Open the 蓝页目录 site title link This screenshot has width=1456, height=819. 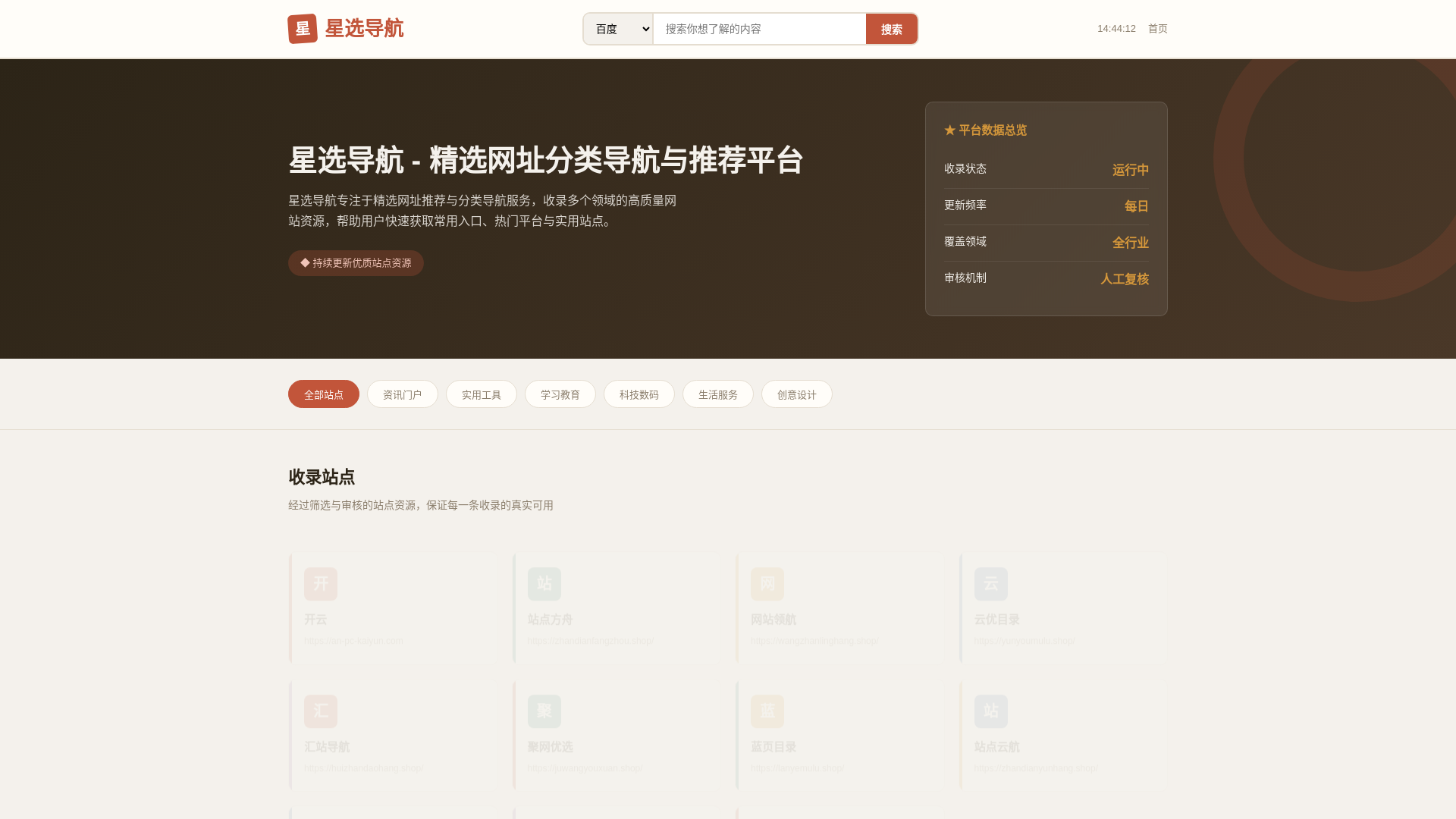click(773, 747)
